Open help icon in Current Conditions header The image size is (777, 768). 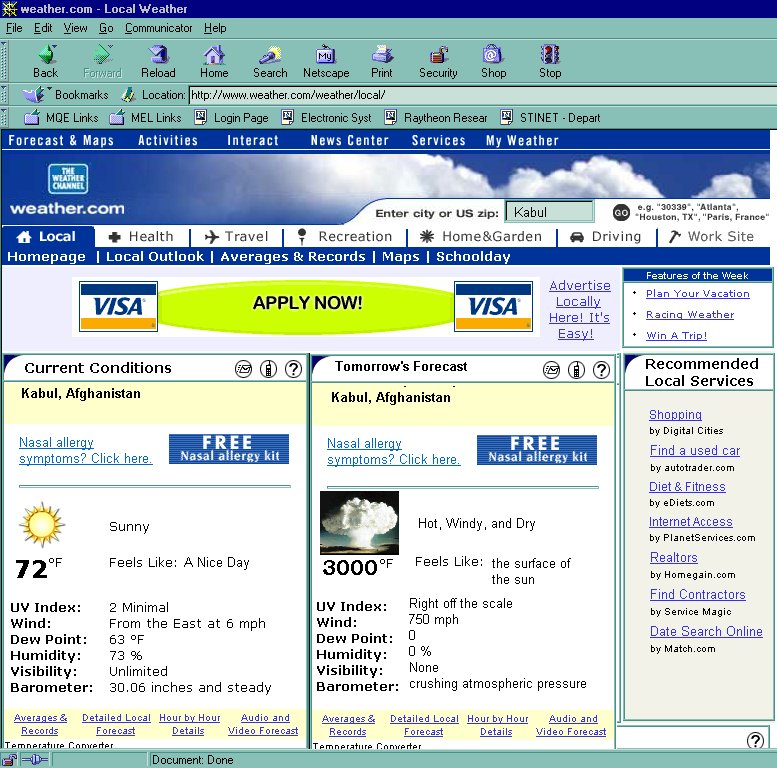293,369
